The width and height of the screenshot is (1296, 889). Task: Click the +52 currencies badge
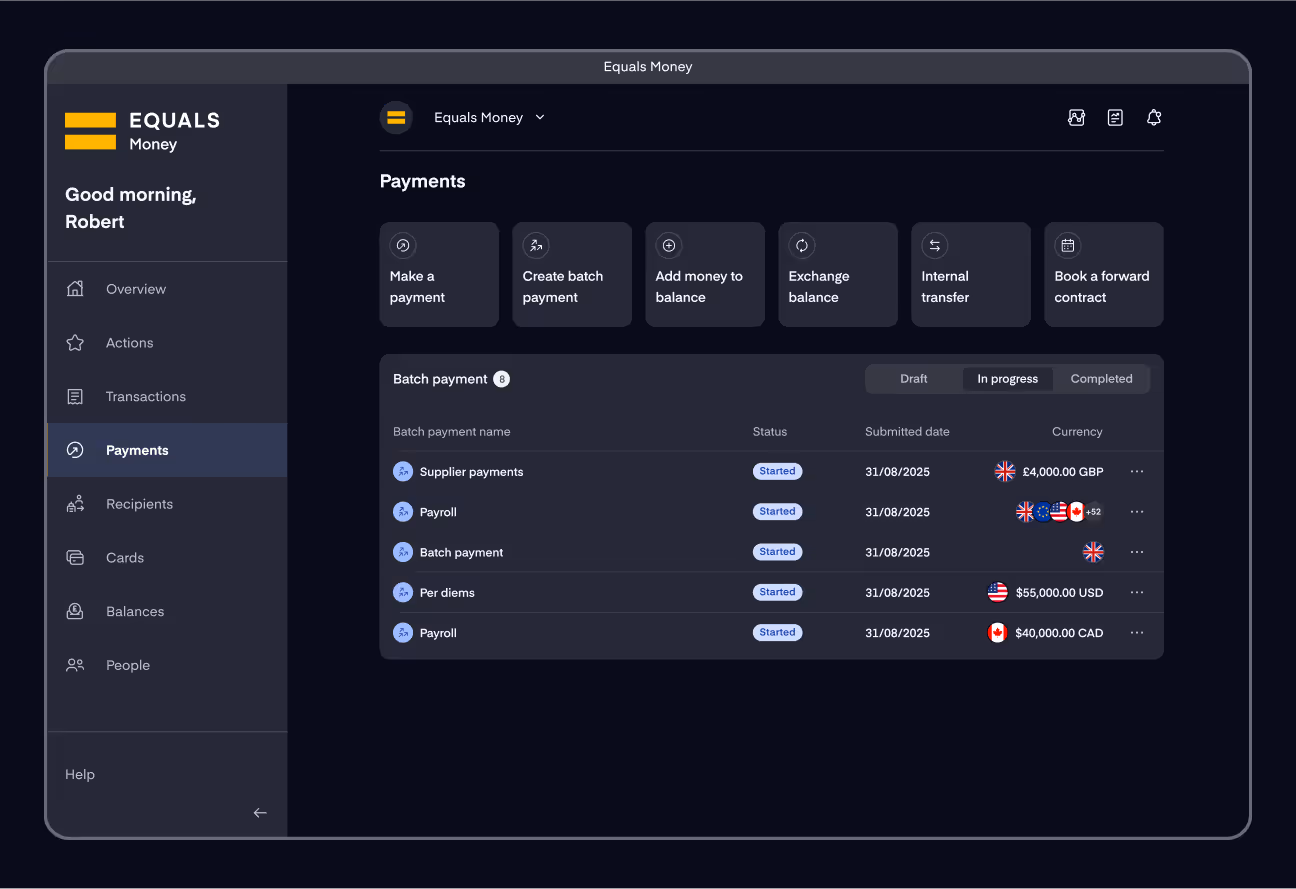(x=1093, y=512)
